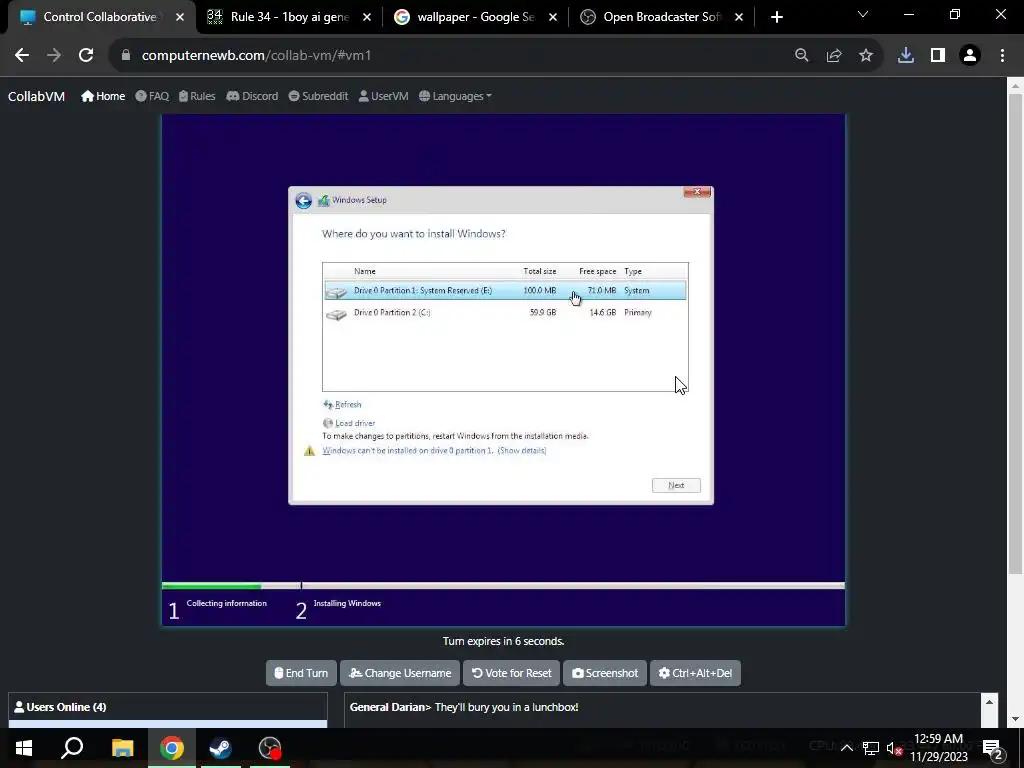Click the CollabVM brand link
1024x768 pixels.
point(37,96)
